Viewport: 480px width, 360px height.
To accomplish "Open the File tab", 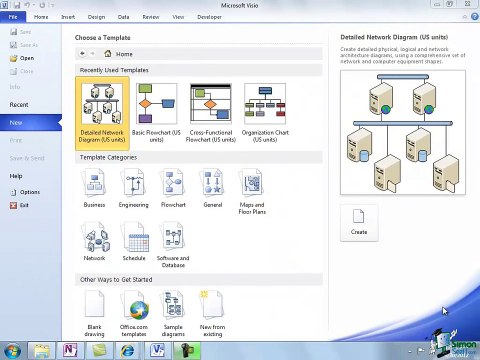I will tap(13, 17).
